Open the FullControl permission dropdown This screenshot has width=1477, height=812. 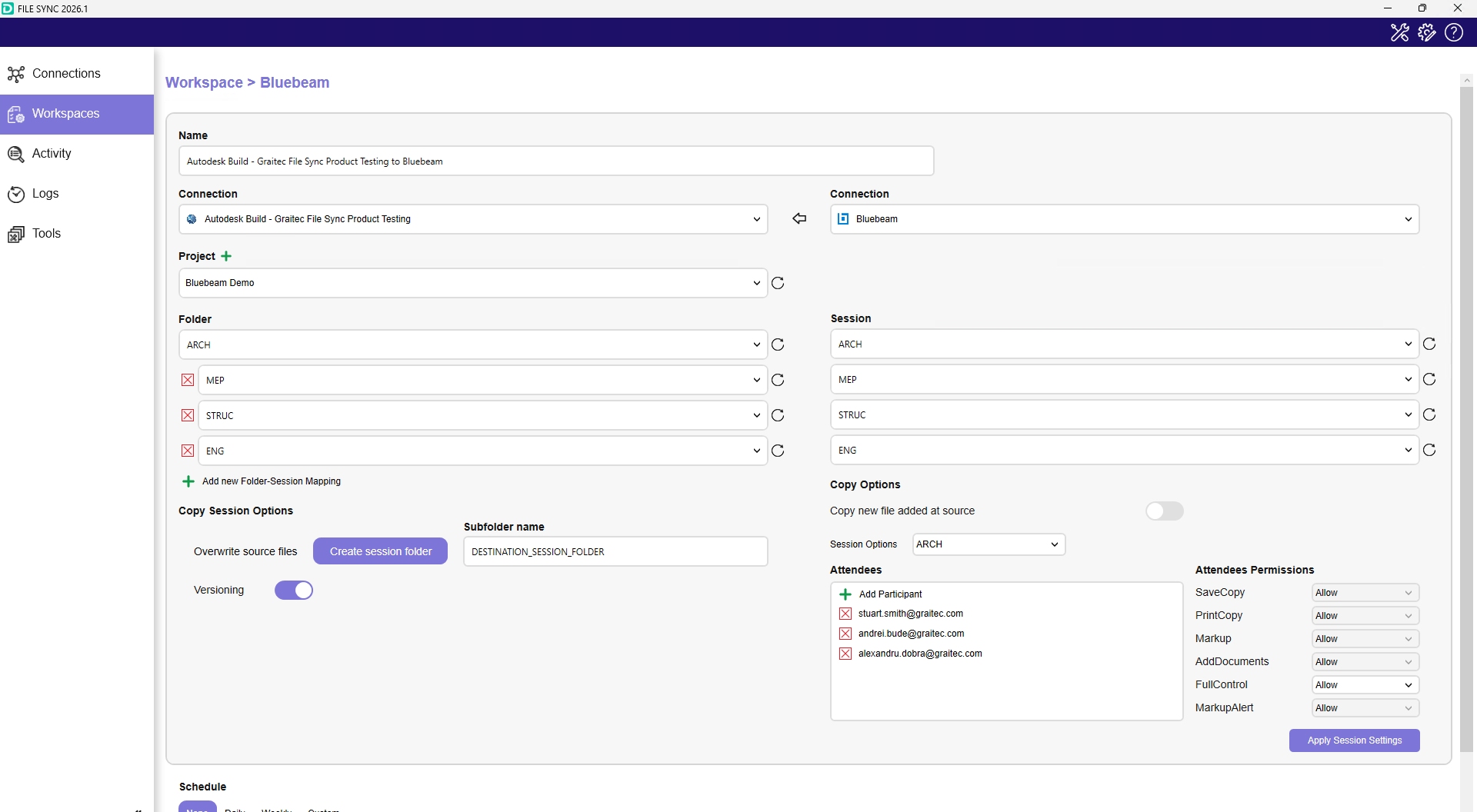(1365, 685)
